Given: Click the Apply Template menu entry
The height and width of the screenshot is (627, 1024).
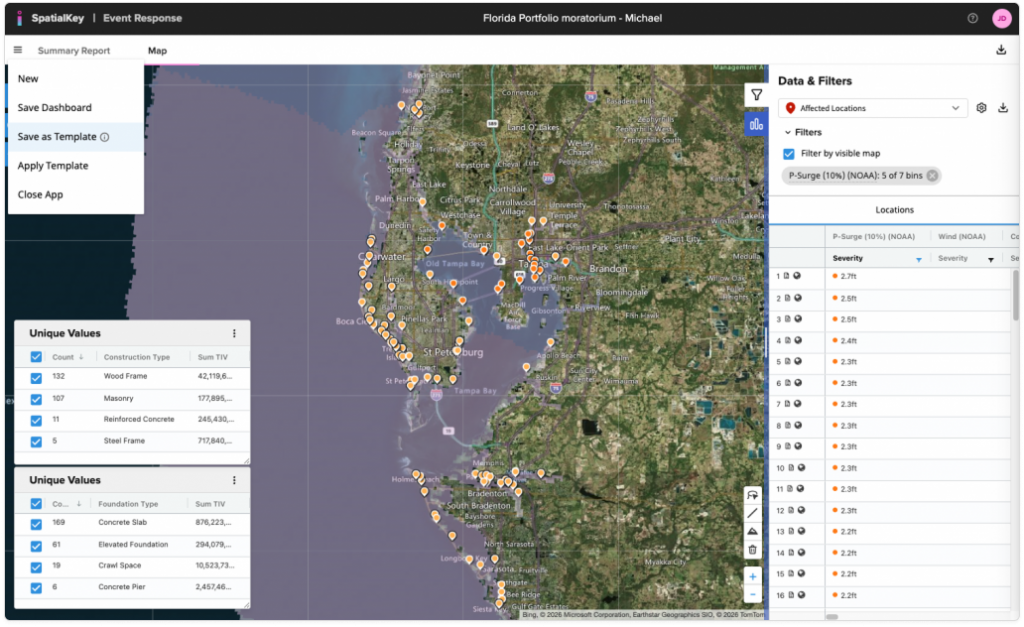Looking at the screenshot, I should [x=54, y=165].
